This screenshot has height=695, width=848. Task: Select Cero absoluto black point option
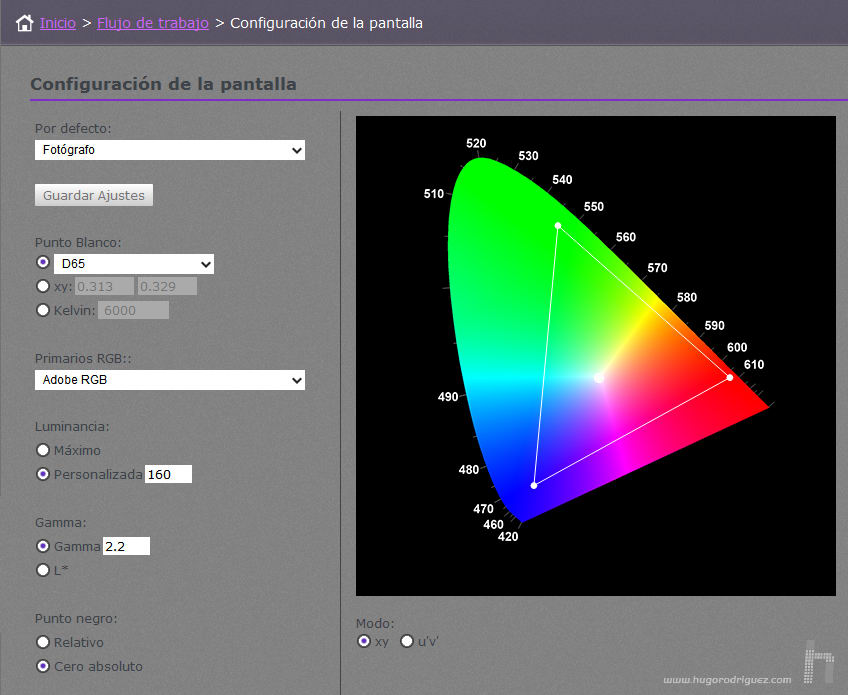tap(43, 666)
